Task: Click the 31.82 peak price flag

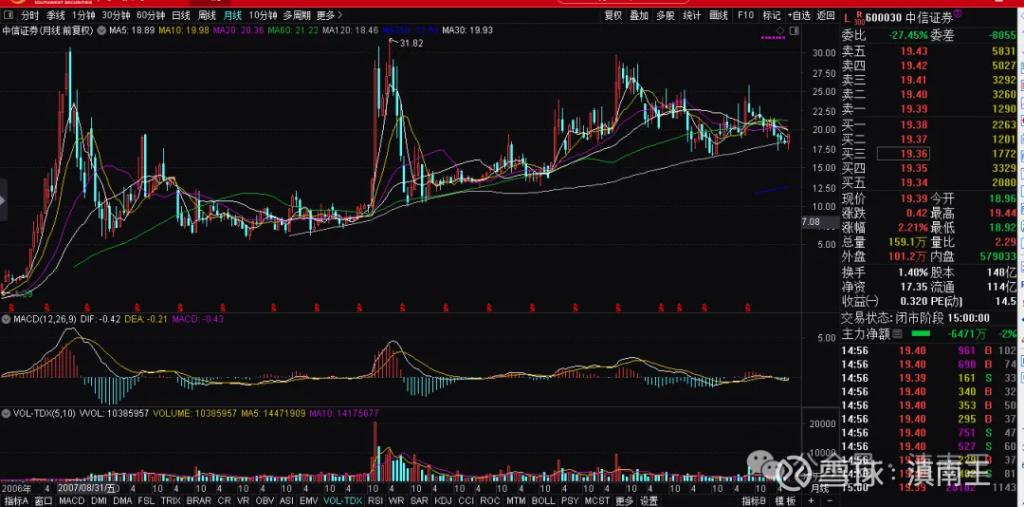Action: 408,43
